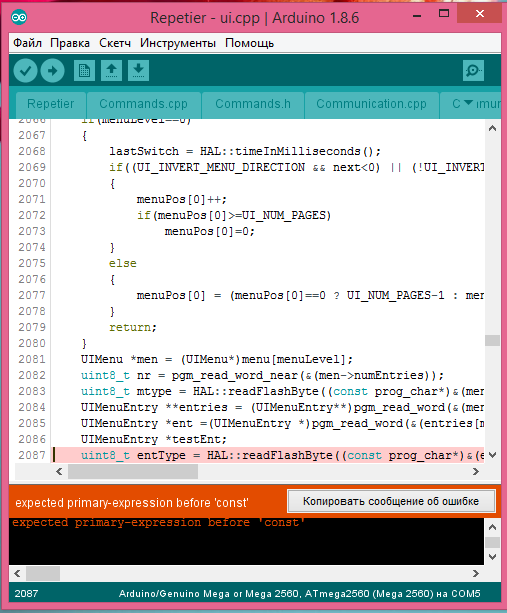The image size is (507, 613).
Task: Click highlighted error line number 2087
Action: click(x=32, y=455)
